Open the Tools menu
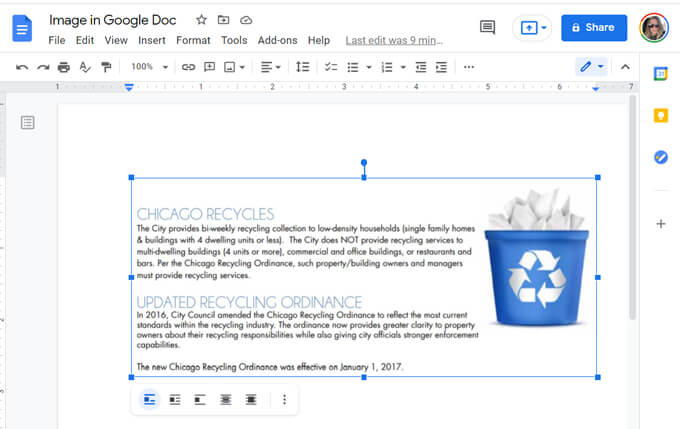This screenshot has height=429, width=680. (234, 40)
